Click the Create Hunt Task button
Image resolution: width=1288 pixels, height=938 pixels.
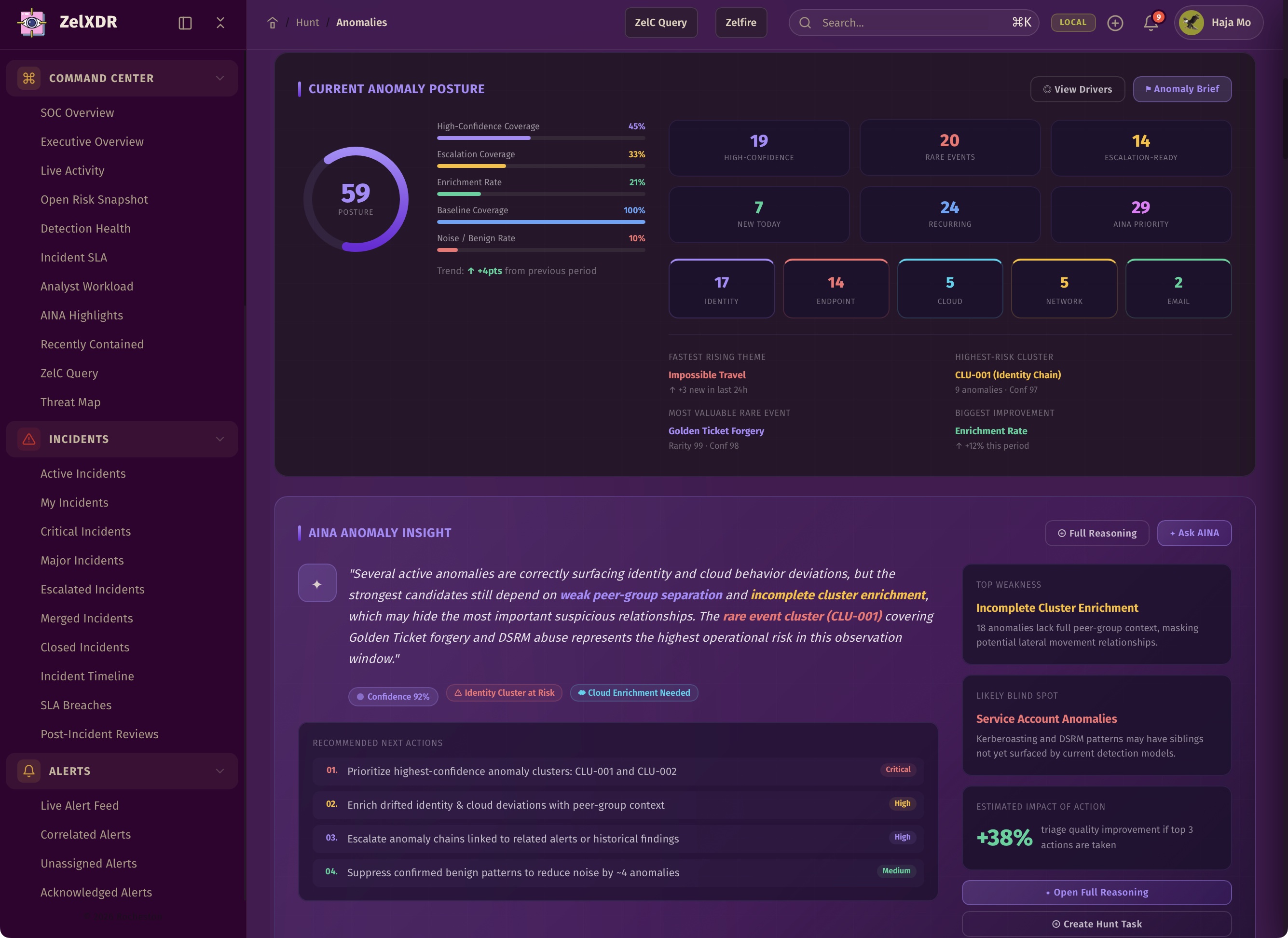(1096, 924)
